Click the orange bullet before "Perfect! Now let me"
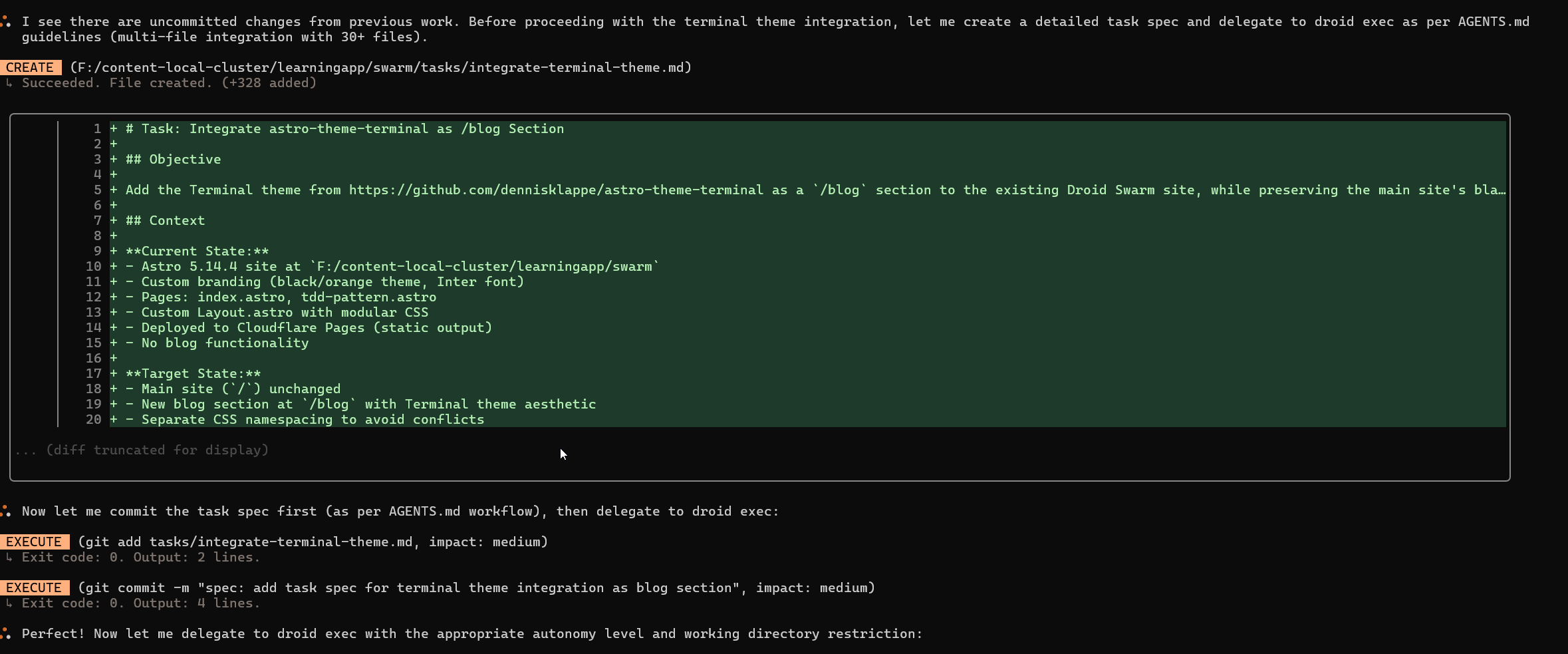The image size is (1568, 654). click(x=6, y=633)
